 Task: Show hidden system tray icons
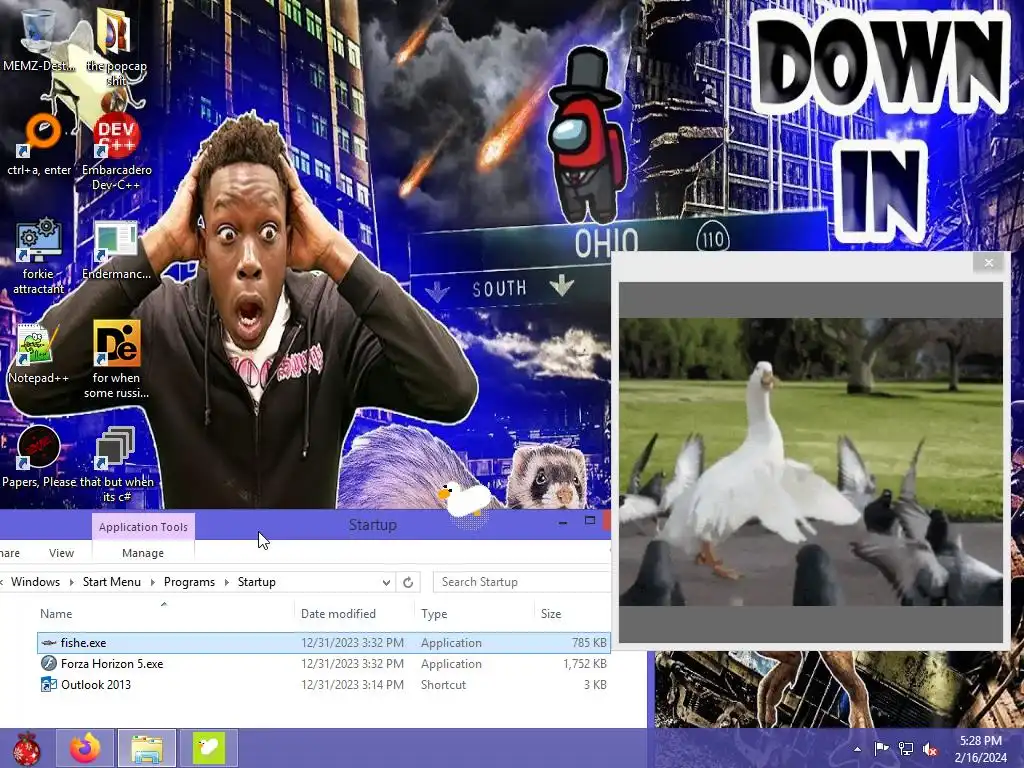[857, 749]
